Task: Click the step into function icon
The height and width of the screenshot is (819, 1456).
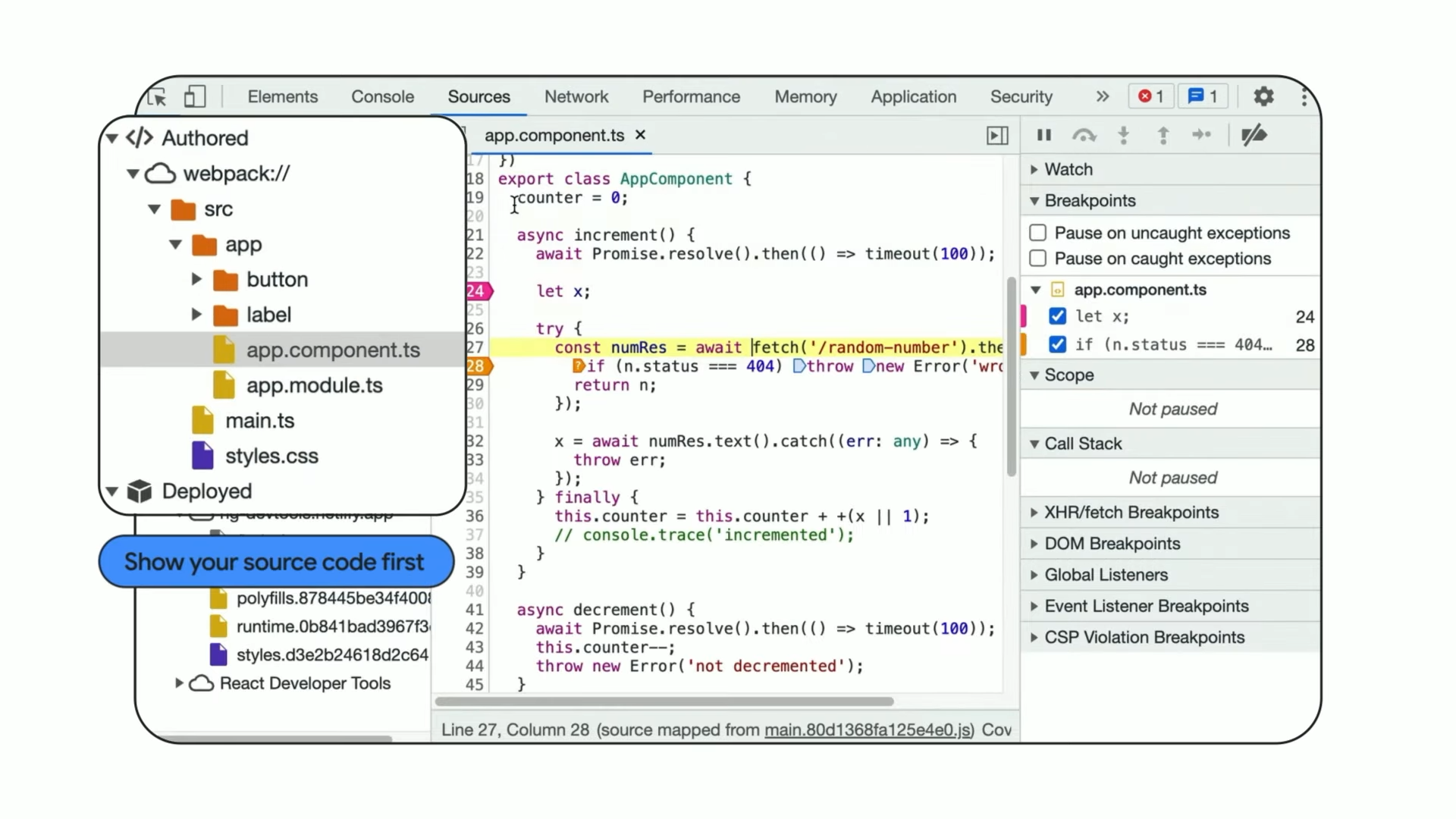Action: pos(1124,135)
